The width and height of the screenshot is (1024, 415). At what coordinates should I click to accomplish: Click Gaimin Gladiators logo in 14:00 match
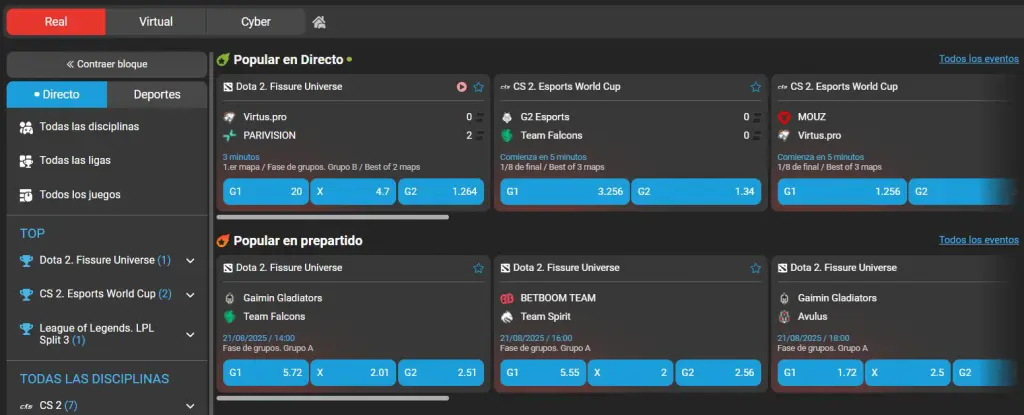pos(229,298)
